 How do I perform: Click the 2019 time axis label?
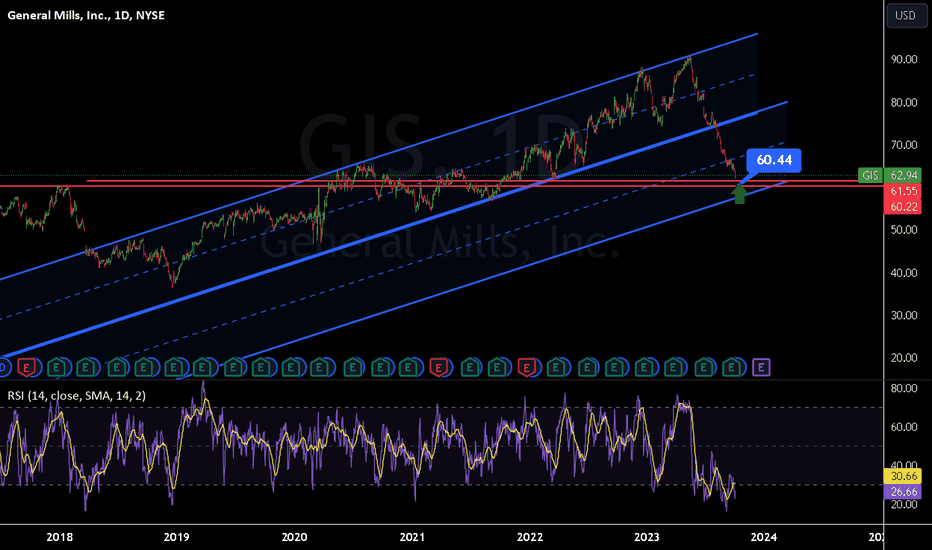(177, 537)
